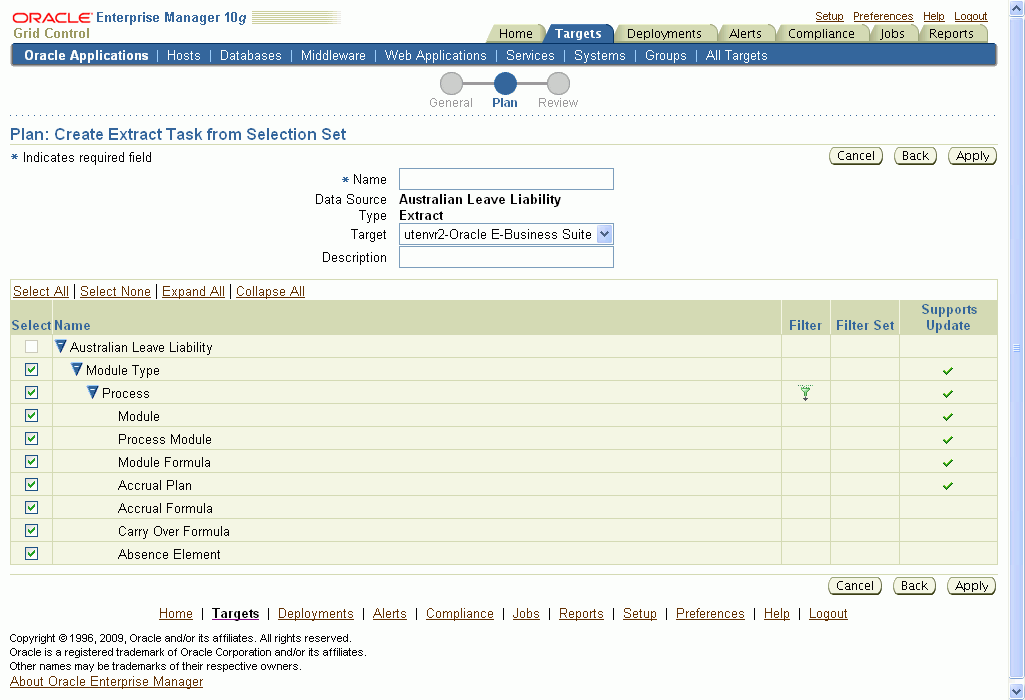Viewport: 1025px width, 700px height.
Task: Open the All Targets subtab
Action: [736, 56]
